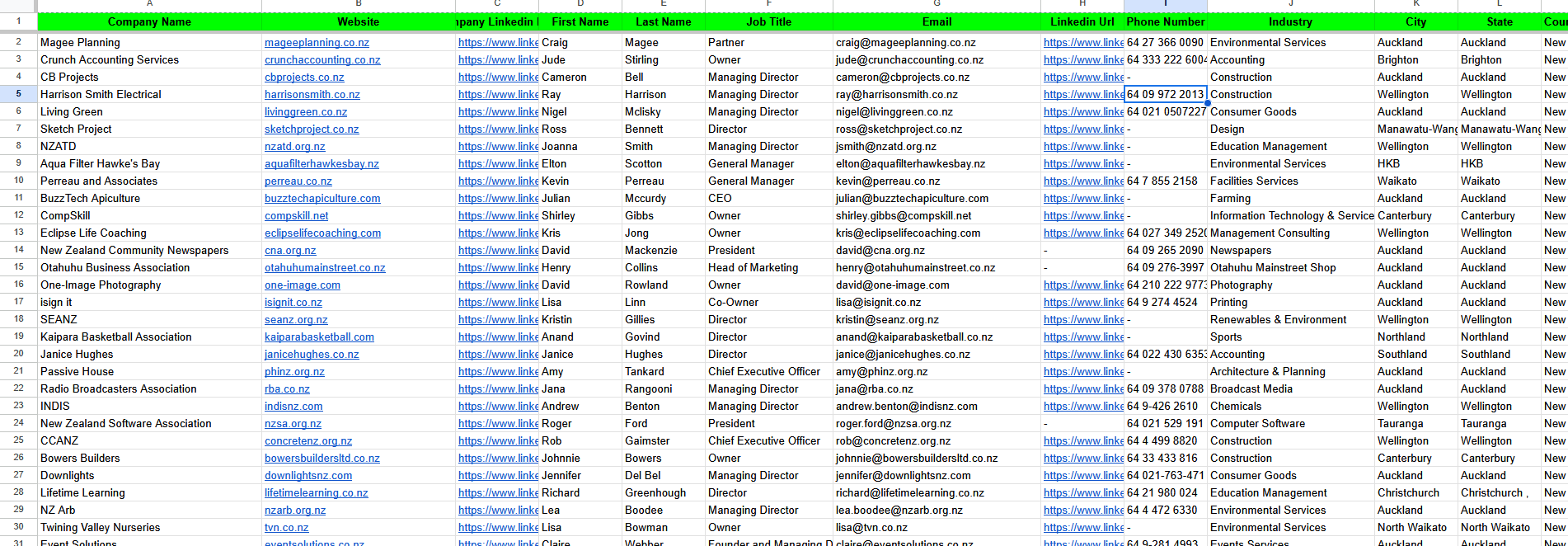Select the City header cell
This screenshot has height=546, width=1568.
(x=1416, y=22)
